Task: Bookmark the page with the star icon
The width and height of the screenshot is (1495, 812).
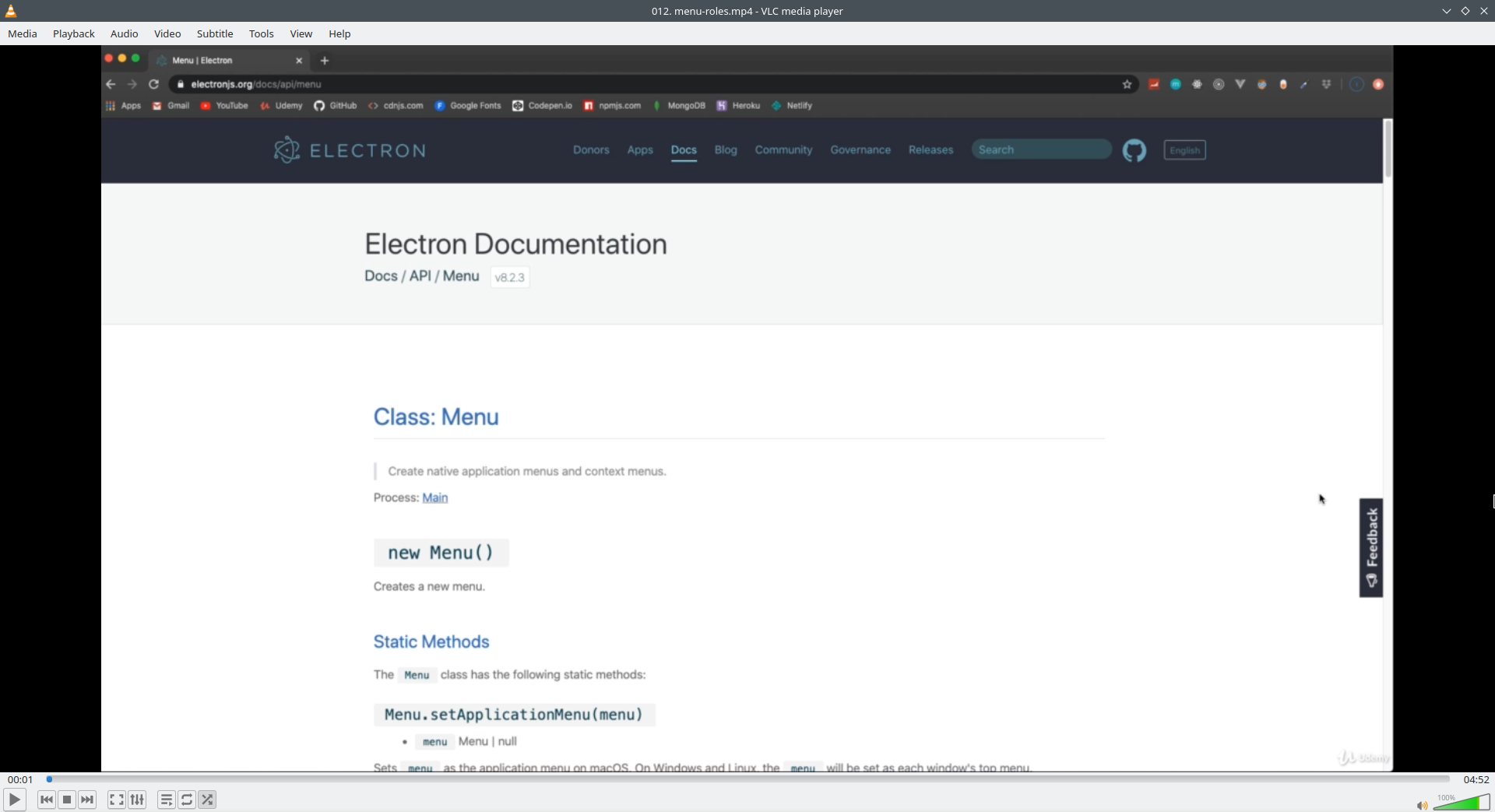Action: coord(1127,84)
